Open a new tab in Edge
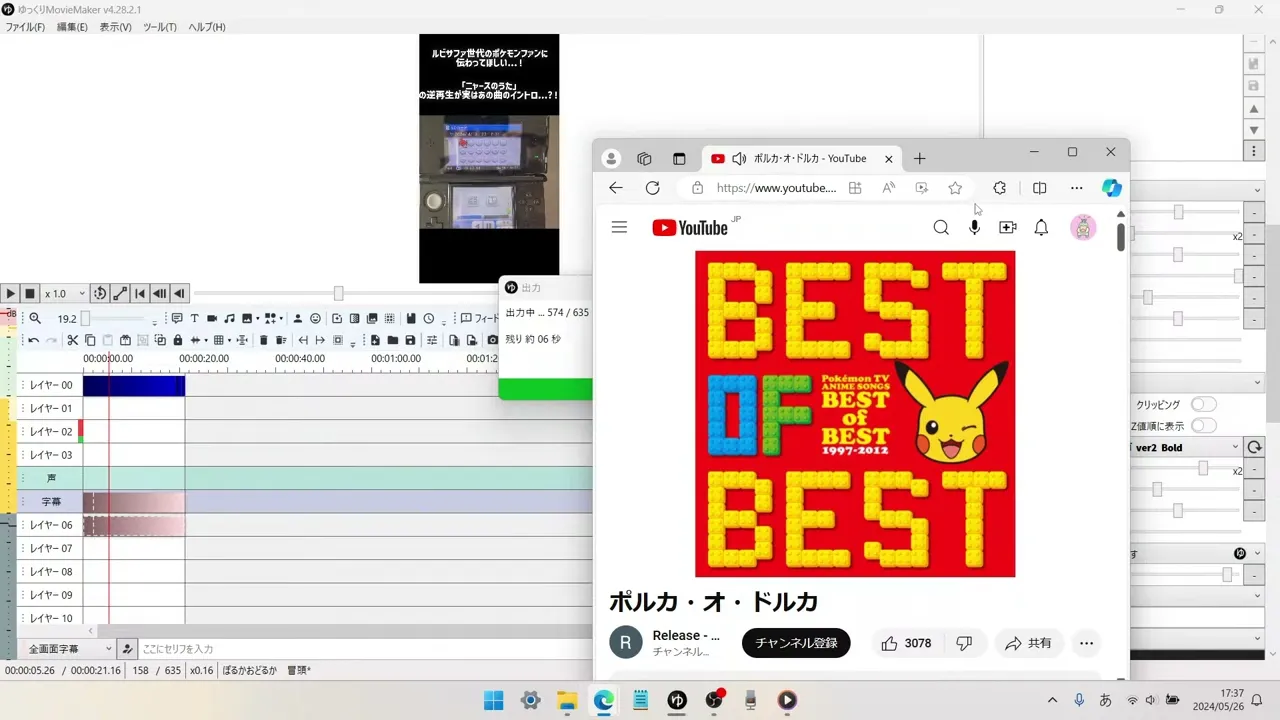 tap(919, 158)
